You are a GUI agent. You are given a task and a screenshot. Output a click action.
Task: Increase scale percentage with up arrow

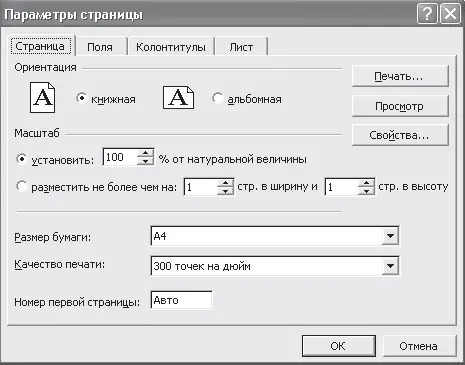tap(145, 153)
